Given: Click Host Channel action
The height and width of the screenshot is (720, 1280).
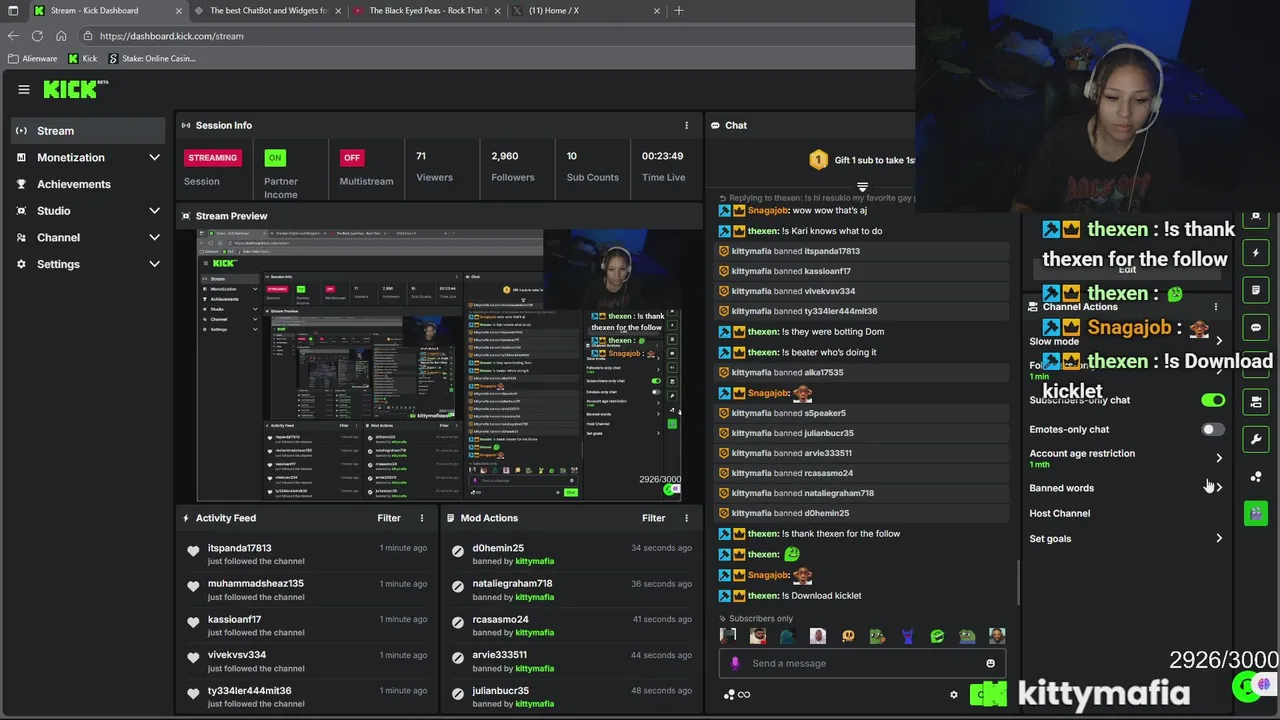Looking at the screenshot, I should pos(1060,513).
